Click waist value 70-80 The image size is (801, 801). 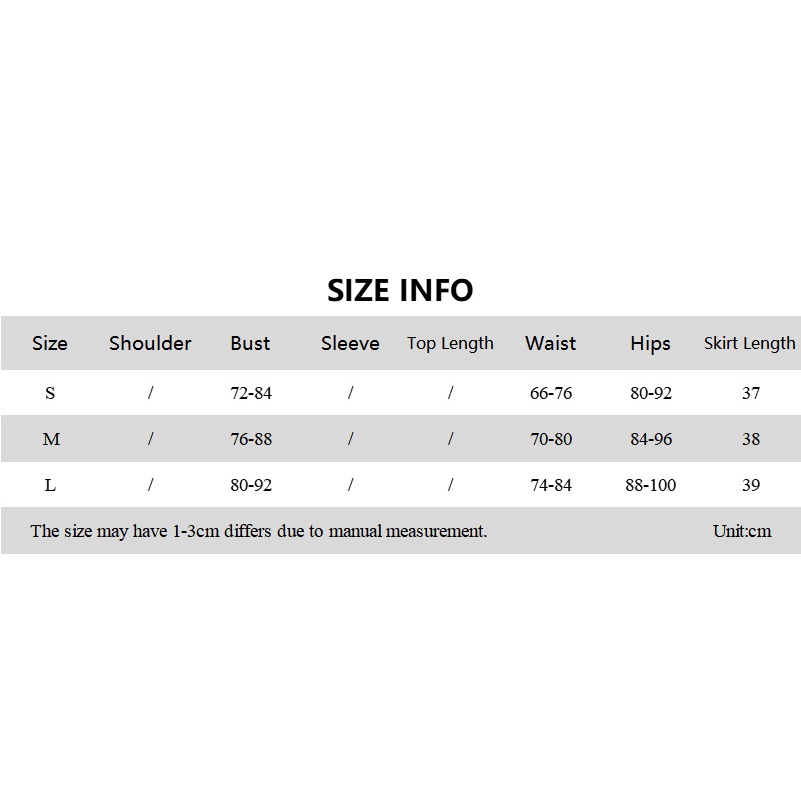tap(551, 439)
